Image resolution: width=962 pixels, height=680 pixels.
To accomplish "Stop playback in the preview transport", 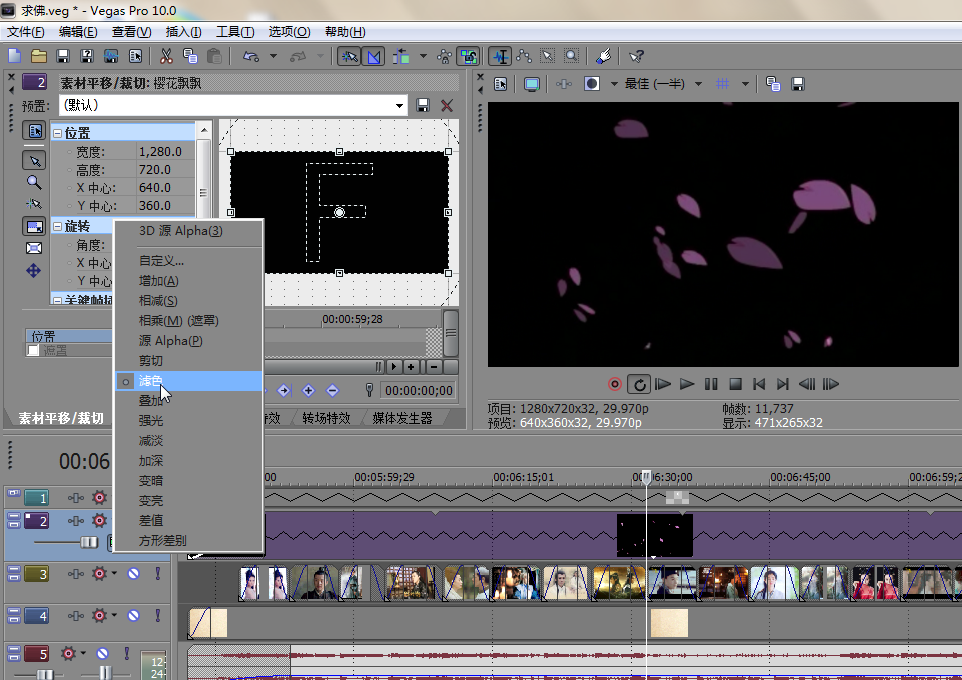I will pos(735,384).
